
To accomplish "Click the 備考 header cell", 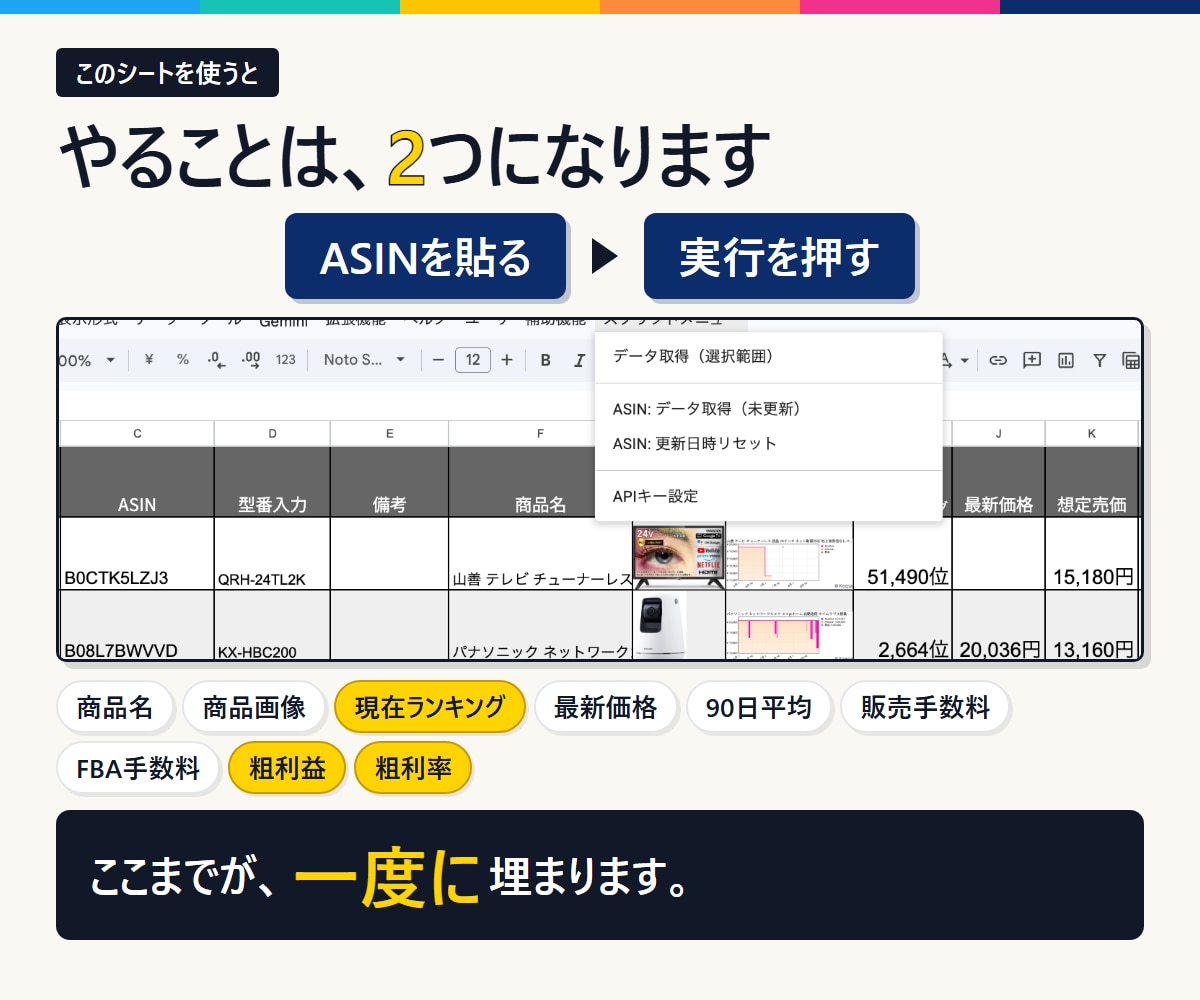I will click(389, 482).
